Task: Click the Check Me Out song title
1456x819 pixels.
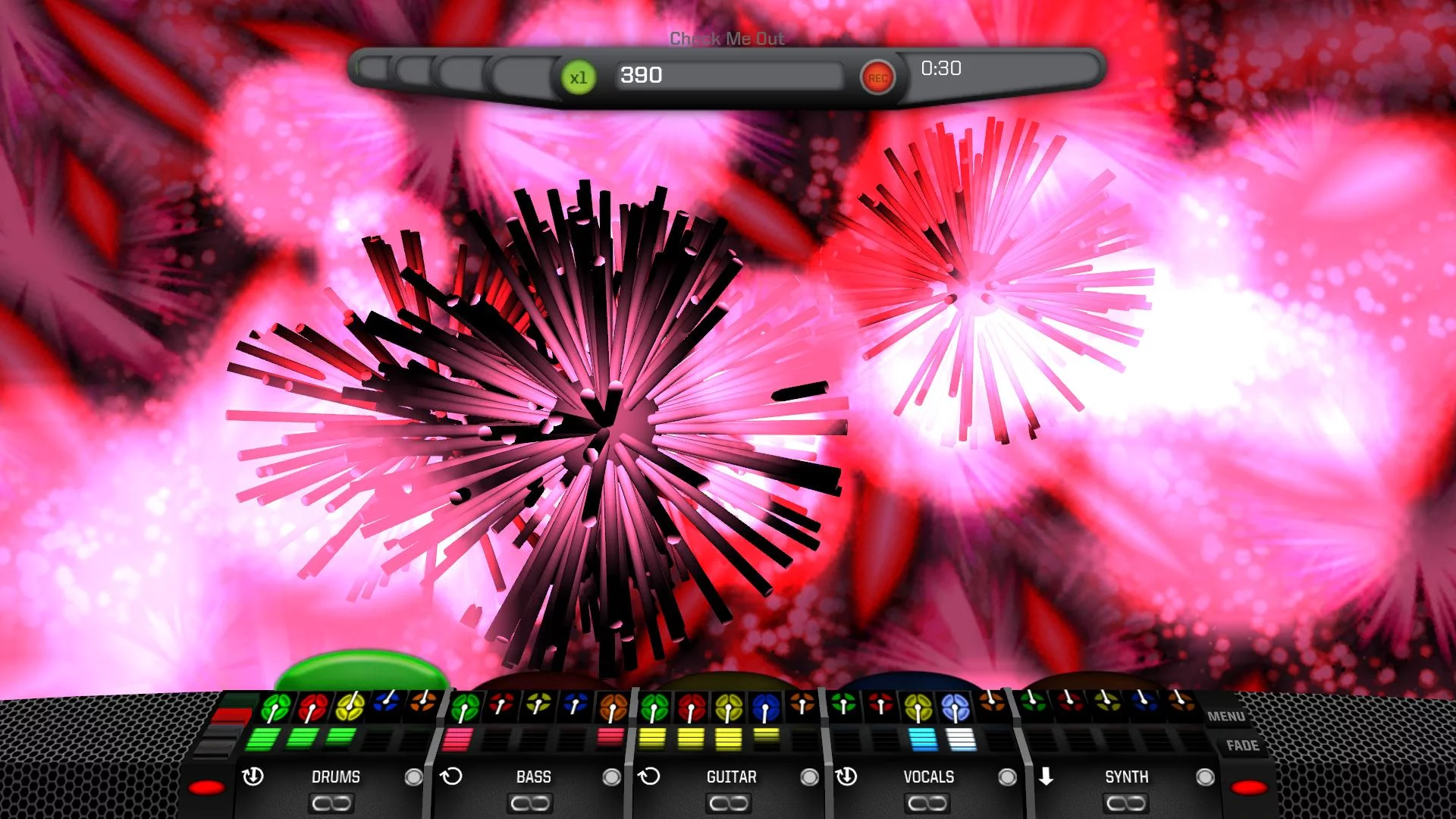Action: coord(726,39)
